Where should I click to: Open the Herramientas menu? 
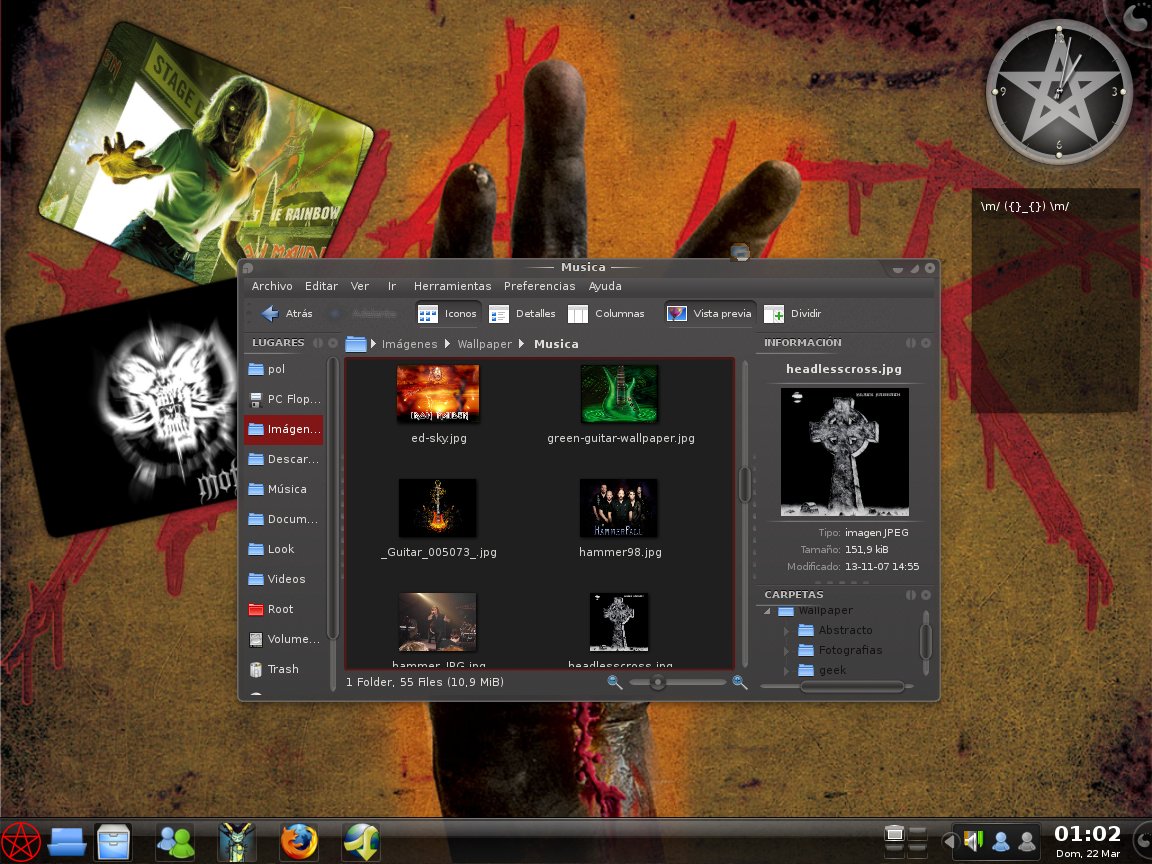pyautogui.click(x=452, y=287)
